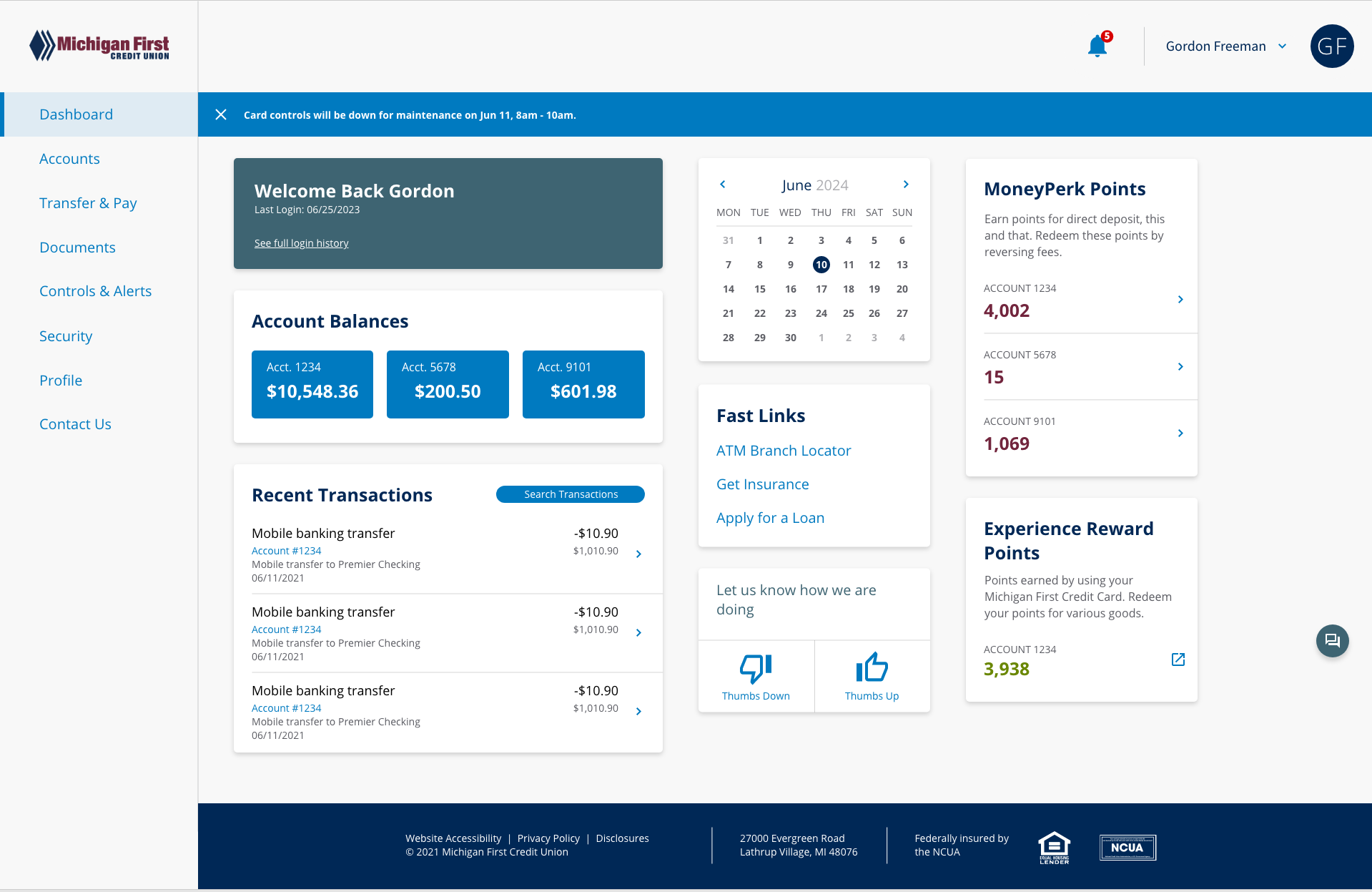Dismiss the card controls maintenance banner

221,114
